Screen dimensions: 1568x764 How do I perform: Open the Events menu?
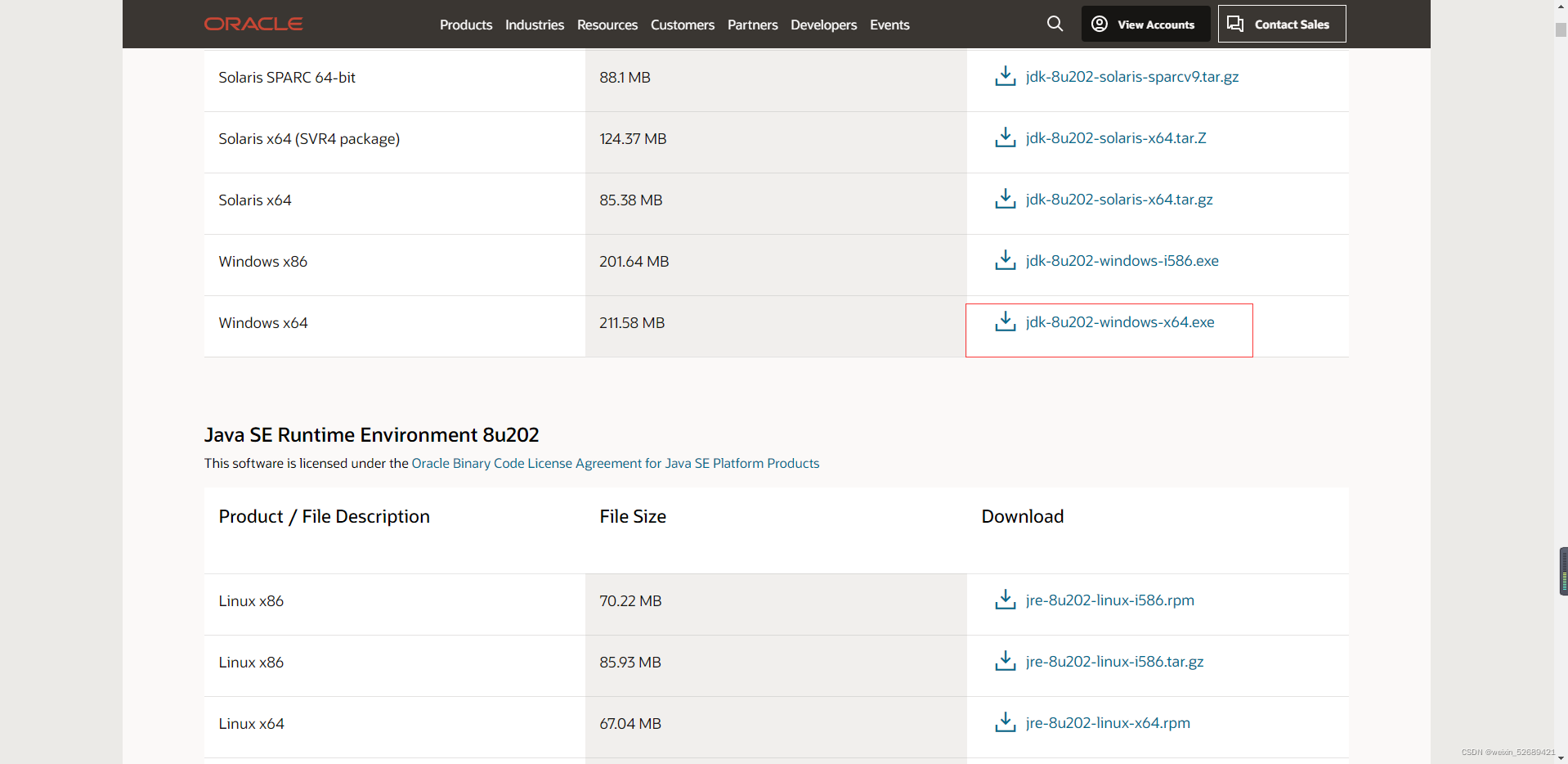point(889,25)
